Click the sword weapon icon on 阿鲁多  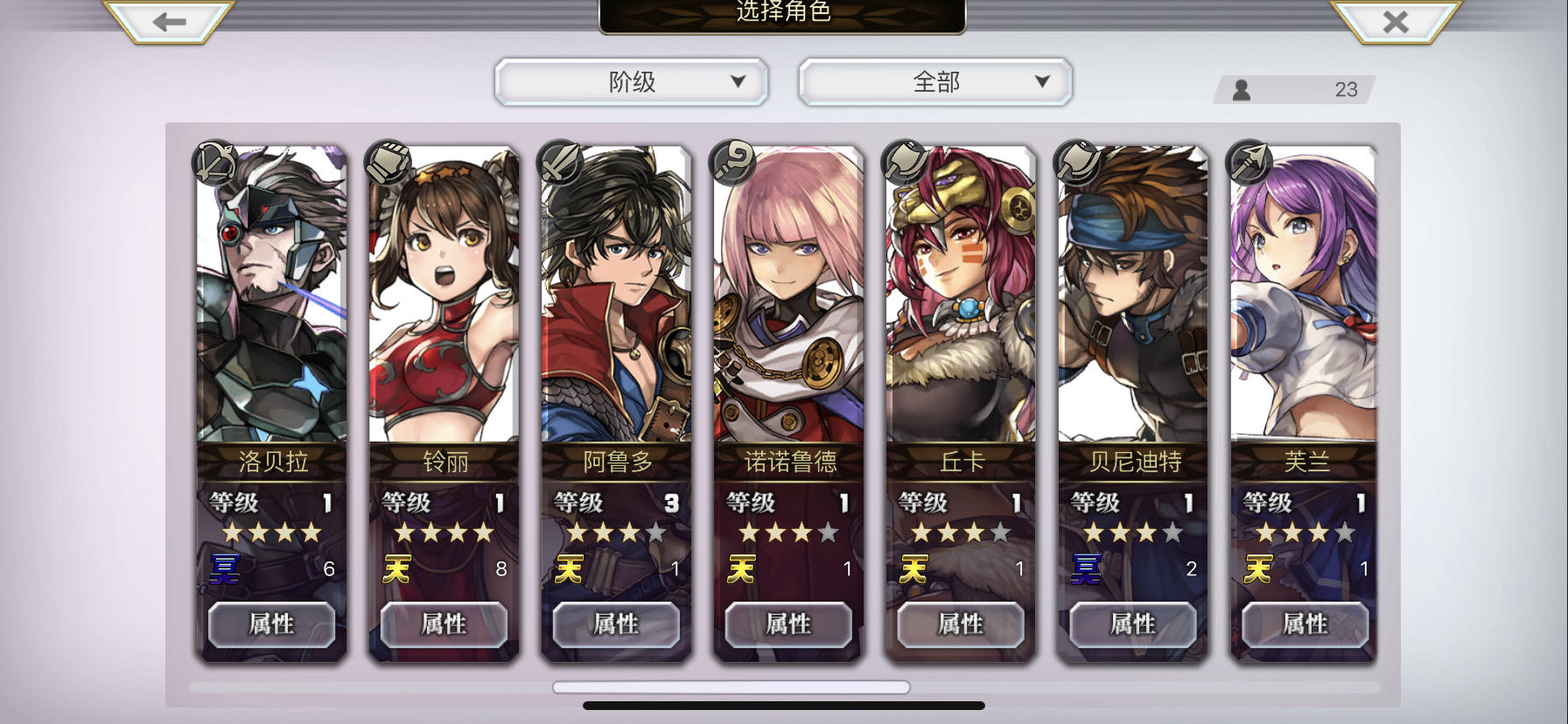tap(559, 163)
